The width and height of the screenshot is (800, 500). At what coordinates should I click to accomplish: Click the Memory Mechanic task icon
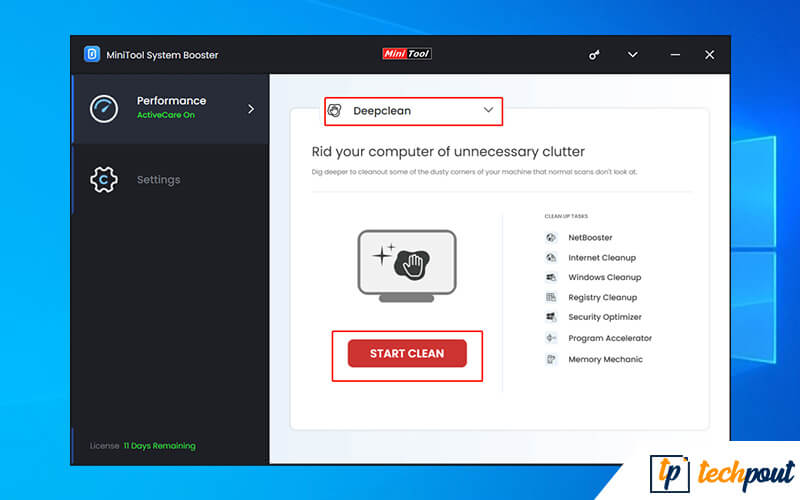pyautogui.click(x=551, y=359)
